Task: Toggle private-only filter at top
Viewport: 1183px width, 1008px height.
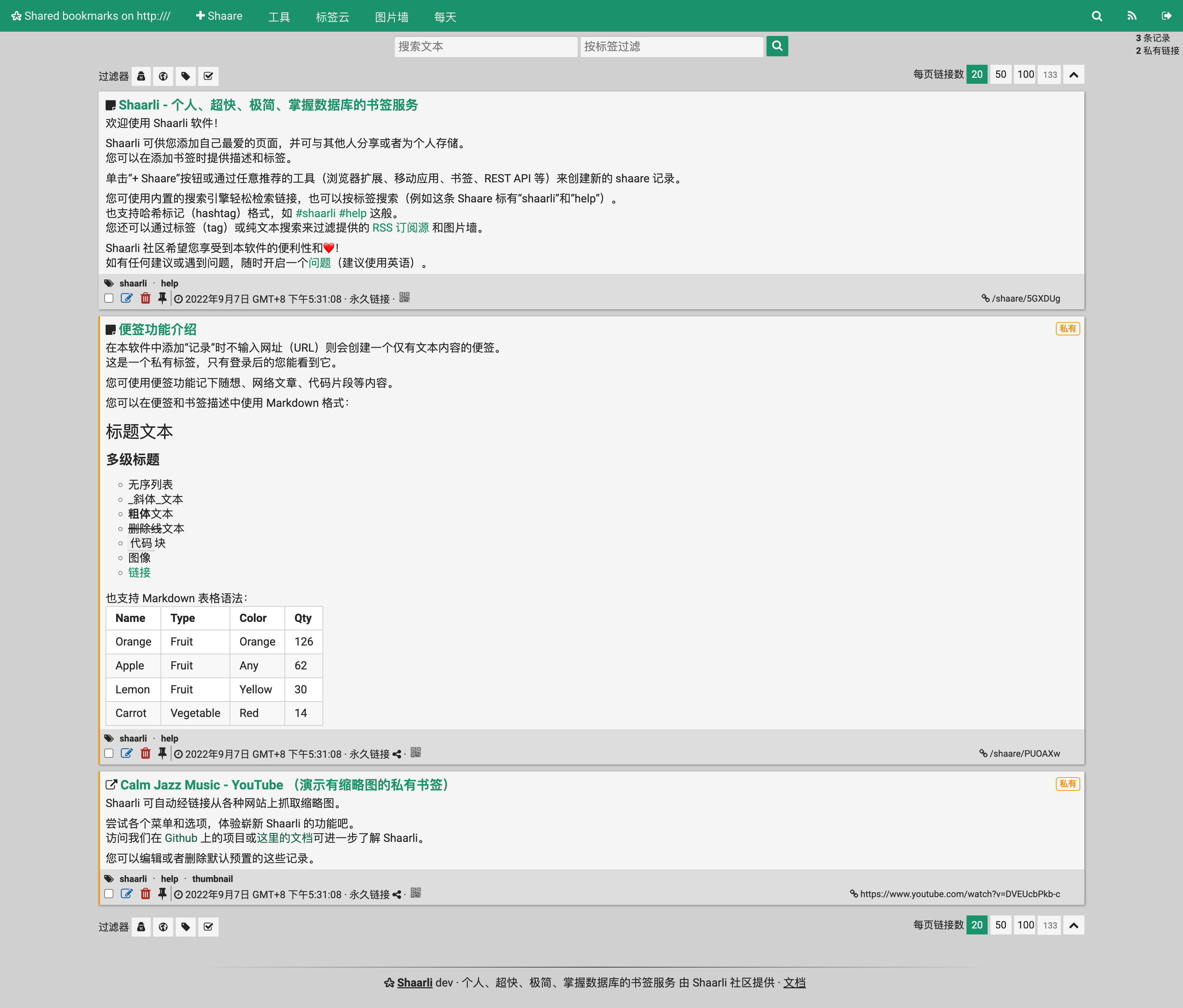Action: pos(141,76)
